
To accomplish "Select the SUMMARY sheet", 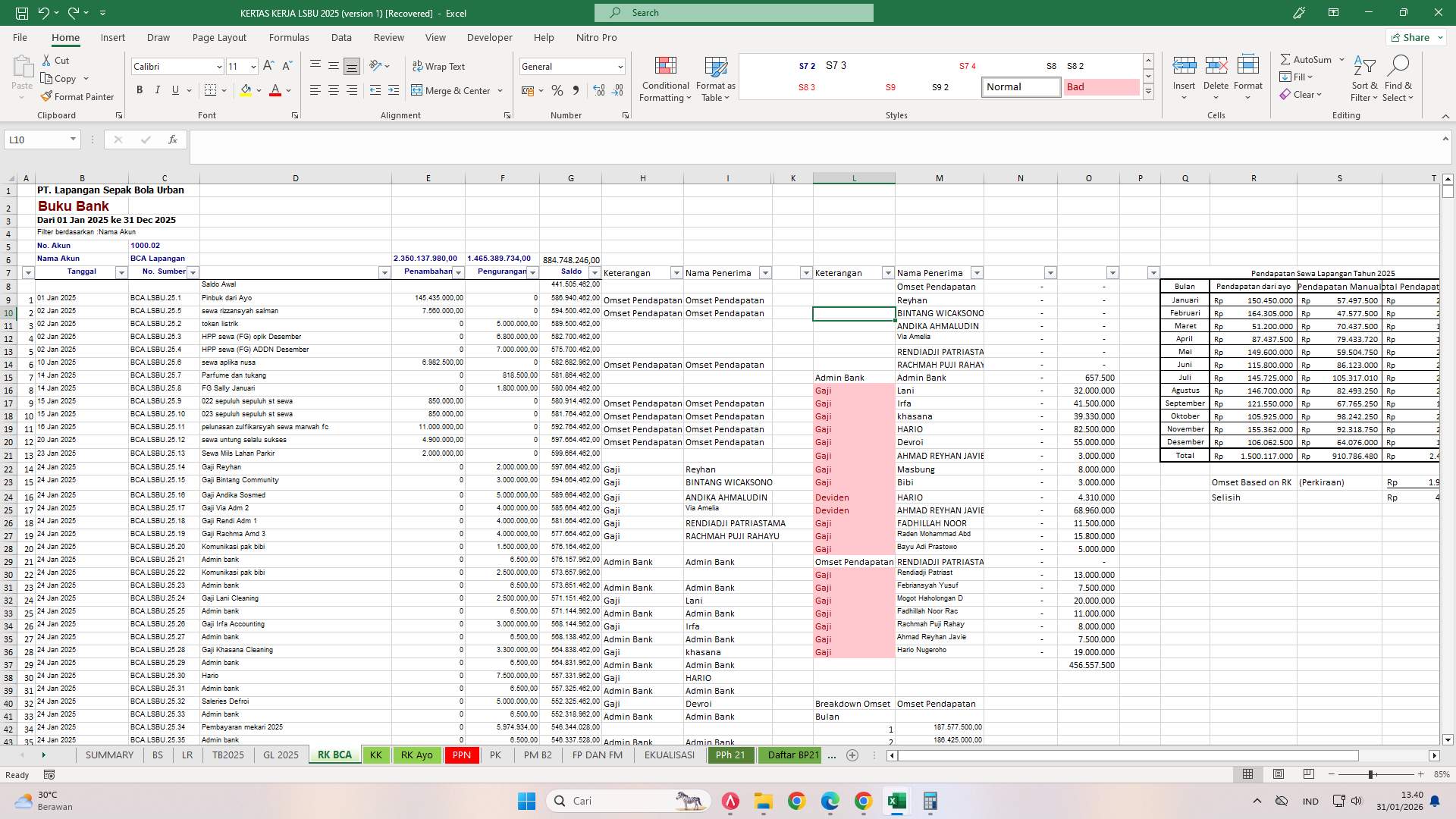I will (x=109, y=755).
